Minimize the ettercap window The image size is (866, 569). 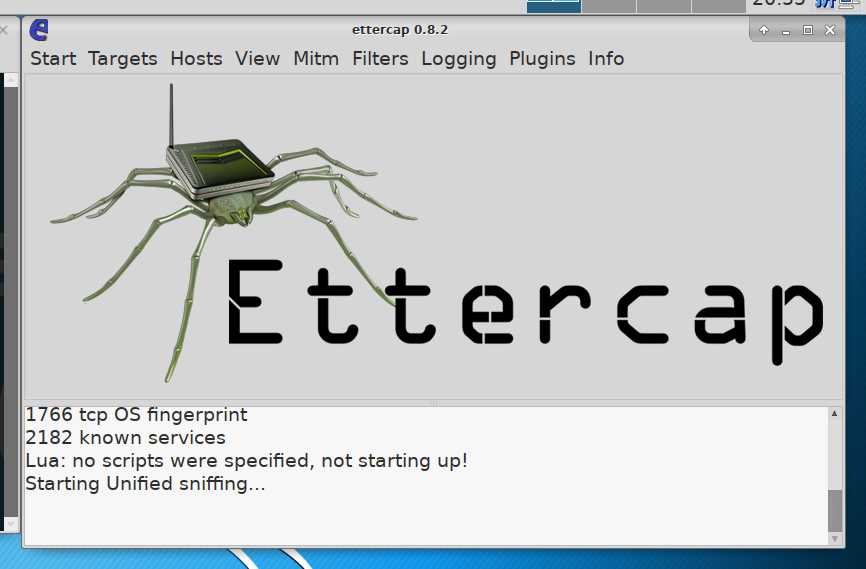786,31
